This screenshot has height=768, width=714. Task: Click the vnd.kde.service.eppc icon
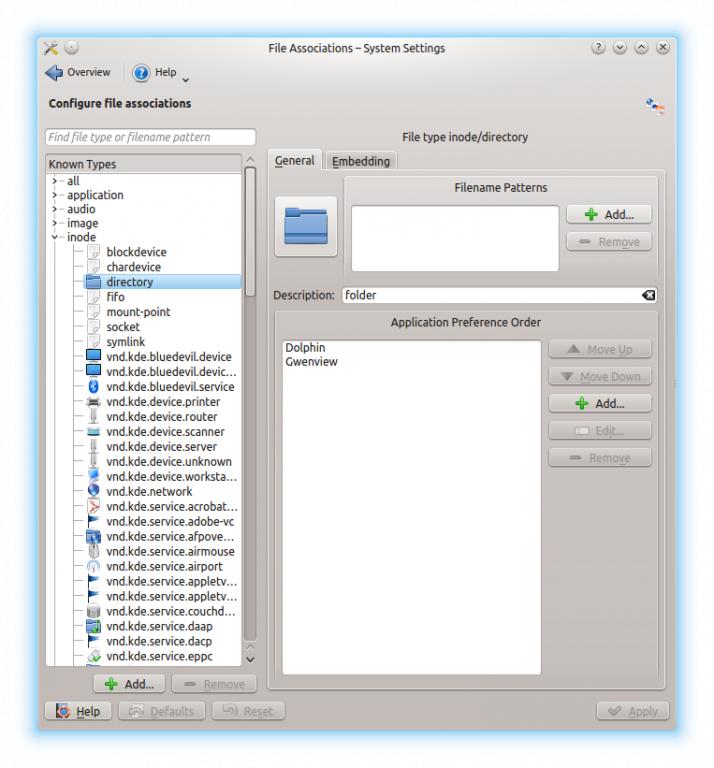click(x=94, y=656)
